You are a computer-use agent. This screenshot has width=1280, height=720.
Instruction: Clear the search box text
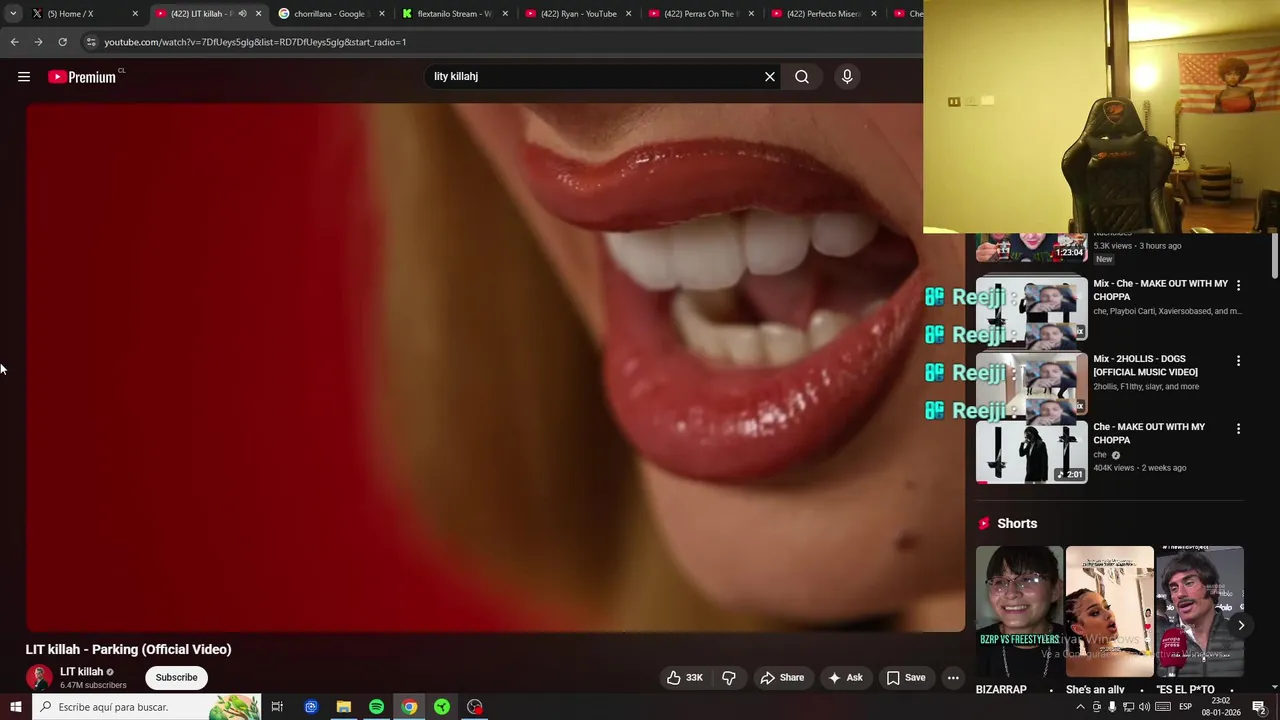[770, 77]
